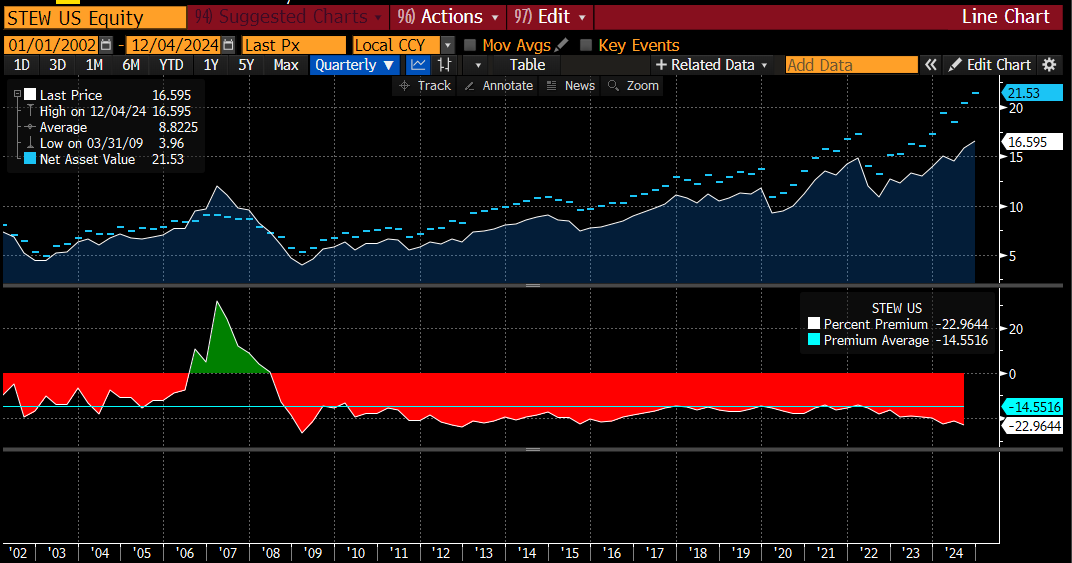Collapse the Last Price legend tree
The width and height of the screenshot is (1072, 563).
[x=18, y=94]
